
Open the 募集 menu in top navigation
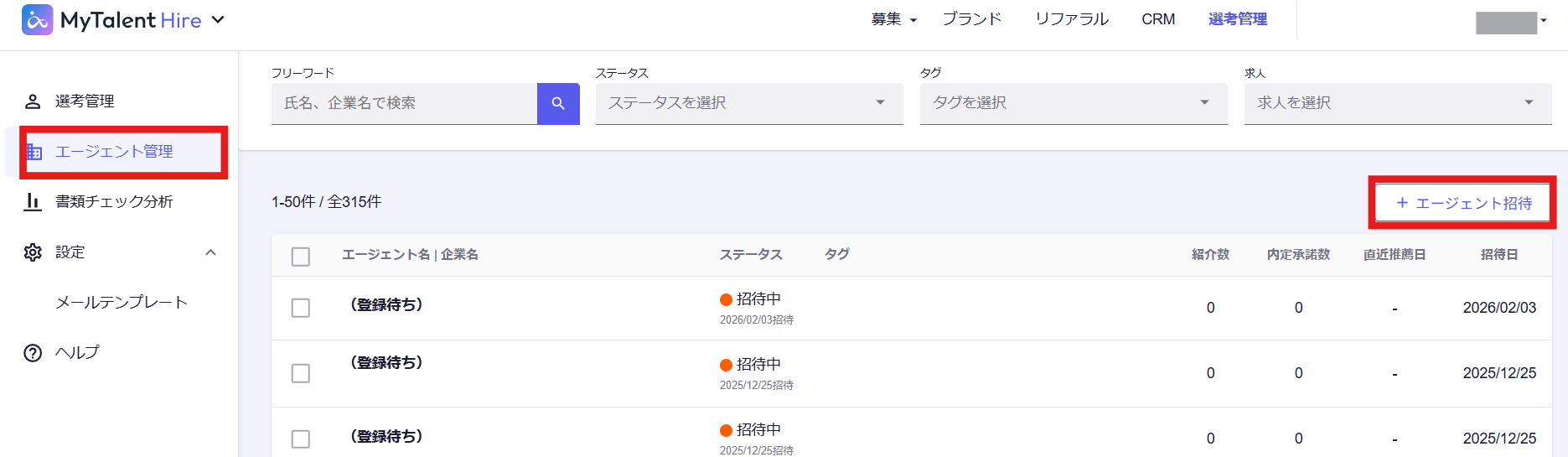coord(893,19)
